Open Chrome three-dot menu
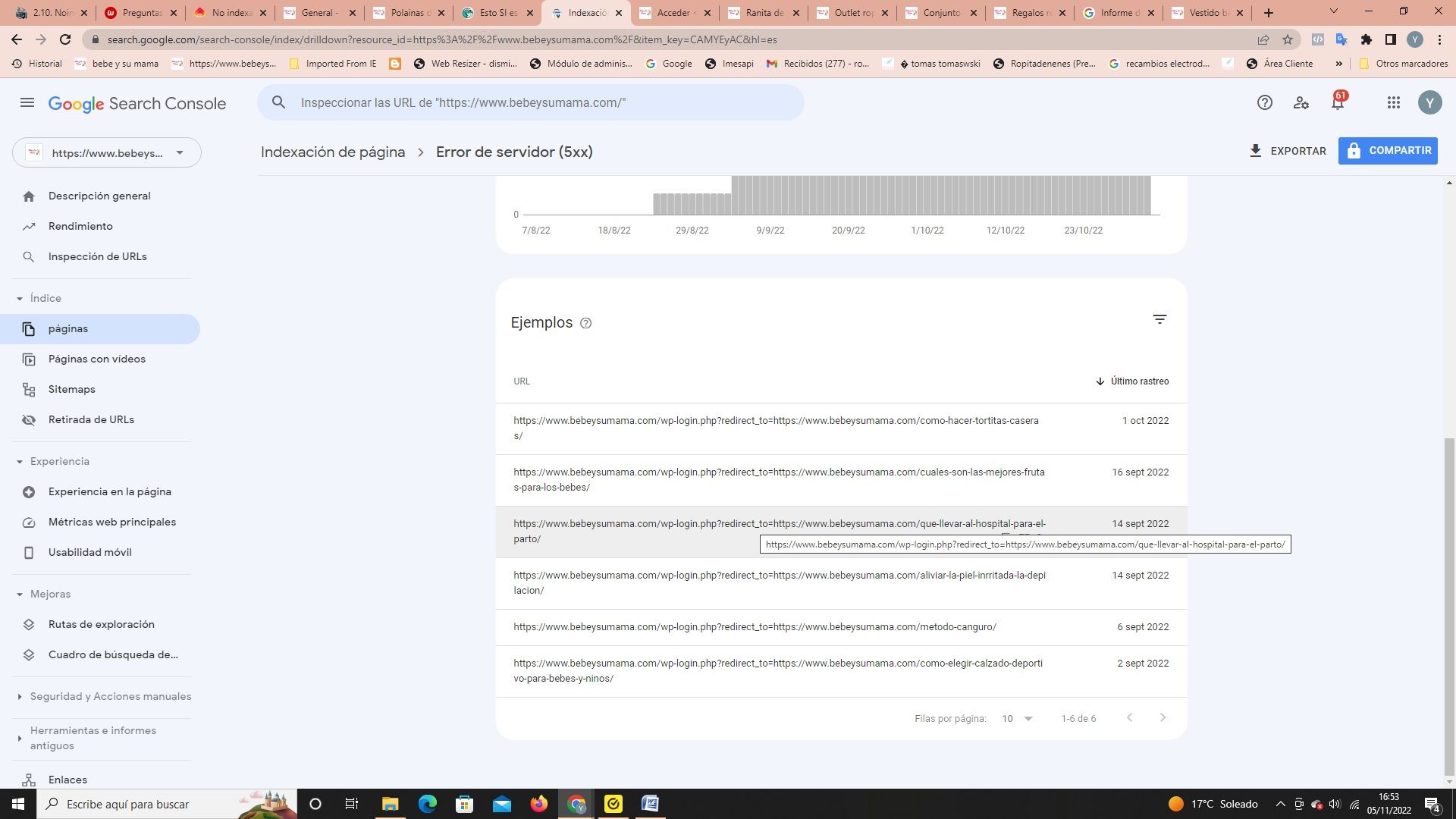This screenshot has width=1456, height=819. (x=1439, y=39)
